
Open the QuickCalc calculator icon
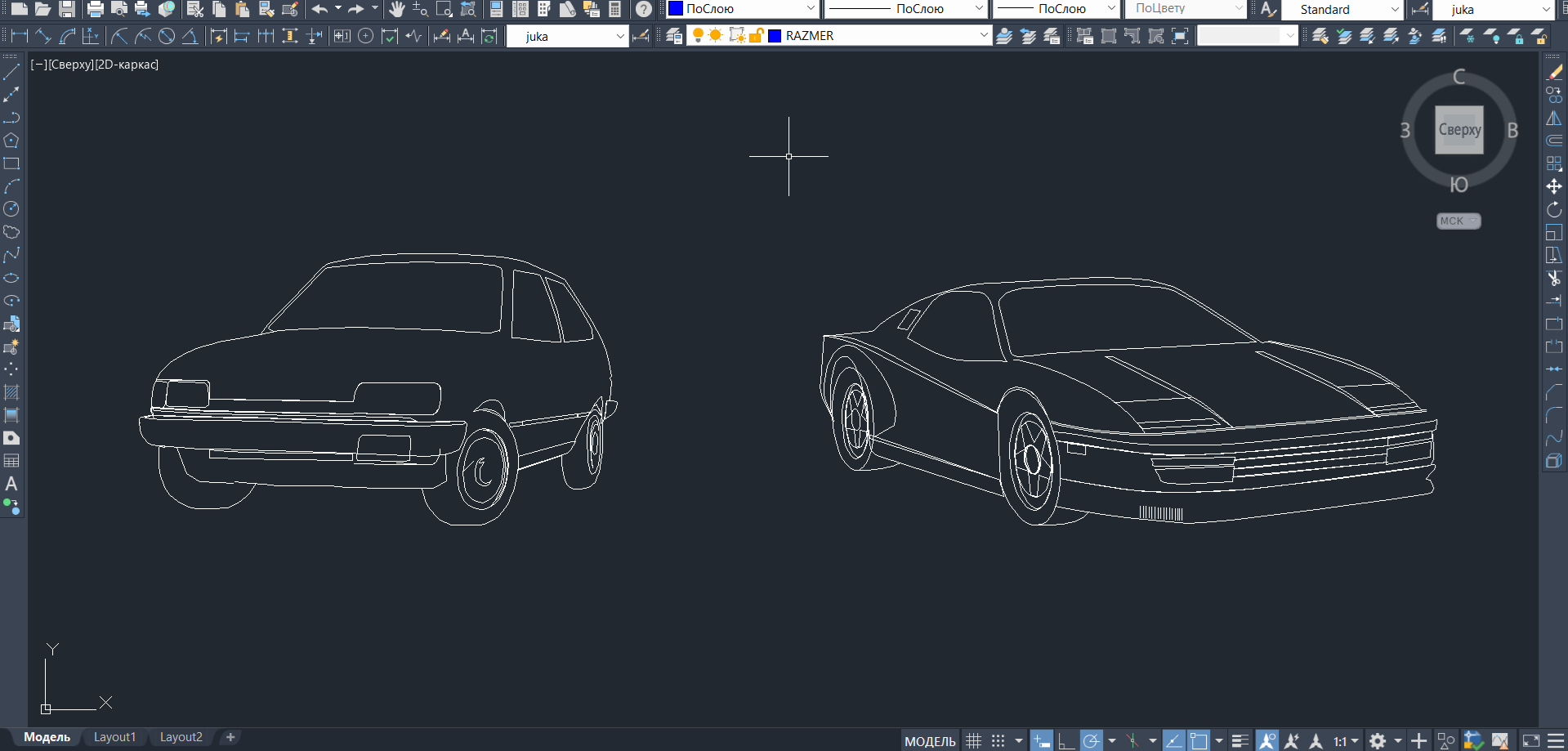click(615, 9)
